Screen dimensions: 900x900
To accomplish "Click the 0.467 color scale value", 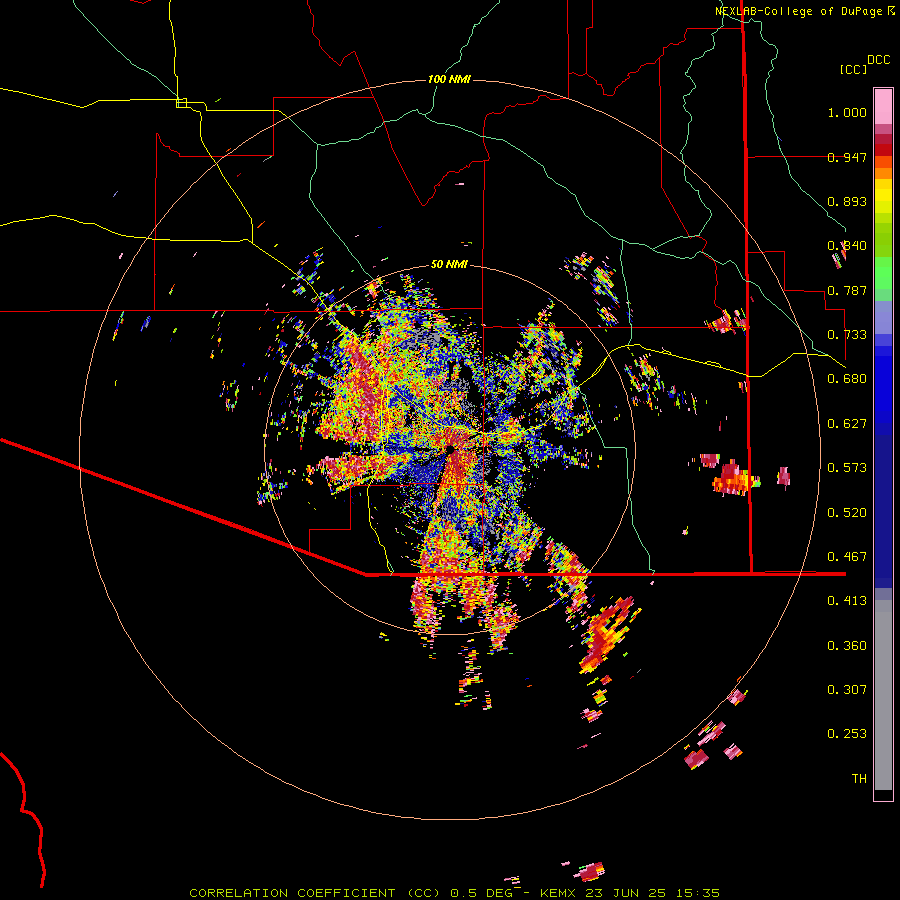I will [x=847, y=557].
